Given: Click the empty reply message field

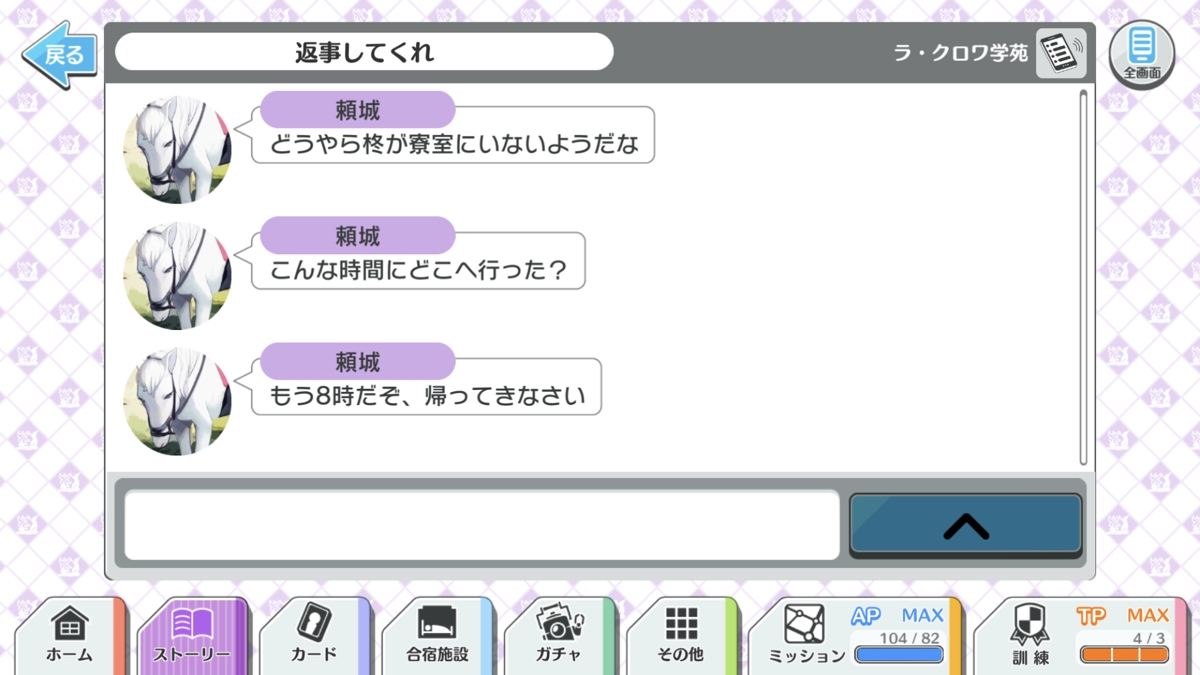Looking at the screenshot, I should [x=481, y=525].
